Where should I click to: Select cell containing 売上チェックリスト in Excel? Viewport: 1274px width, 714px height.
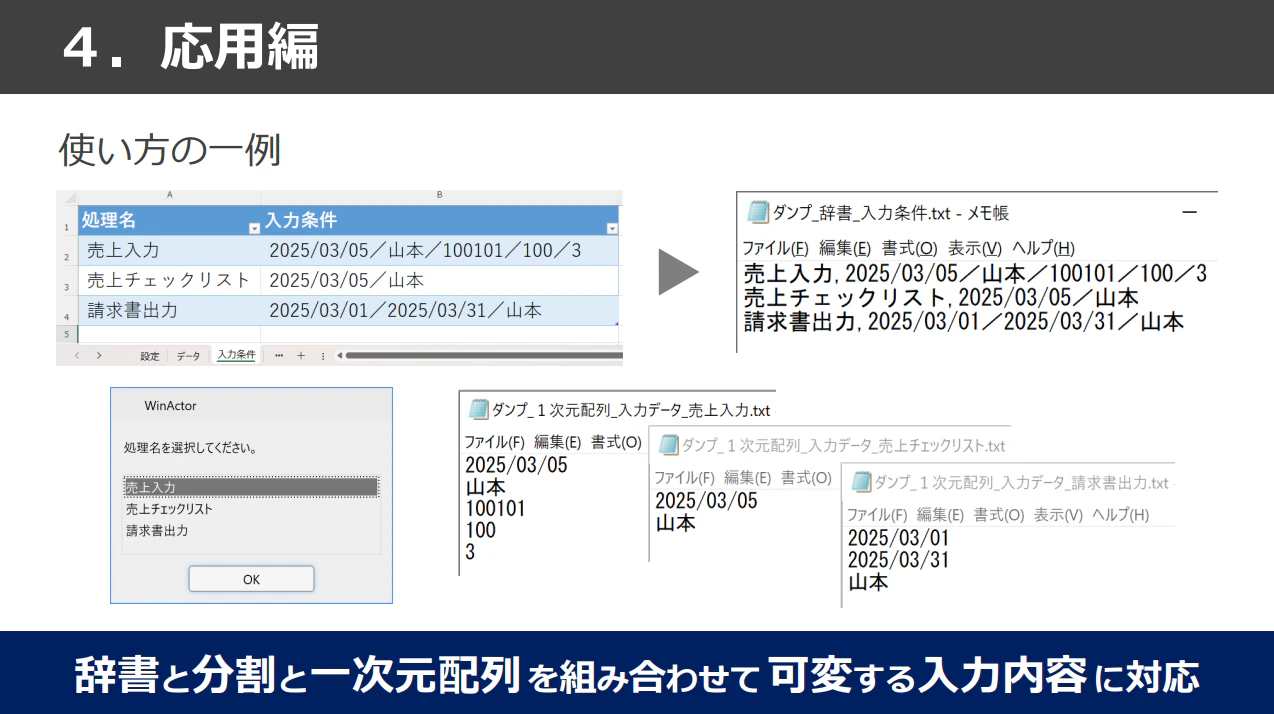coord(169,280)
